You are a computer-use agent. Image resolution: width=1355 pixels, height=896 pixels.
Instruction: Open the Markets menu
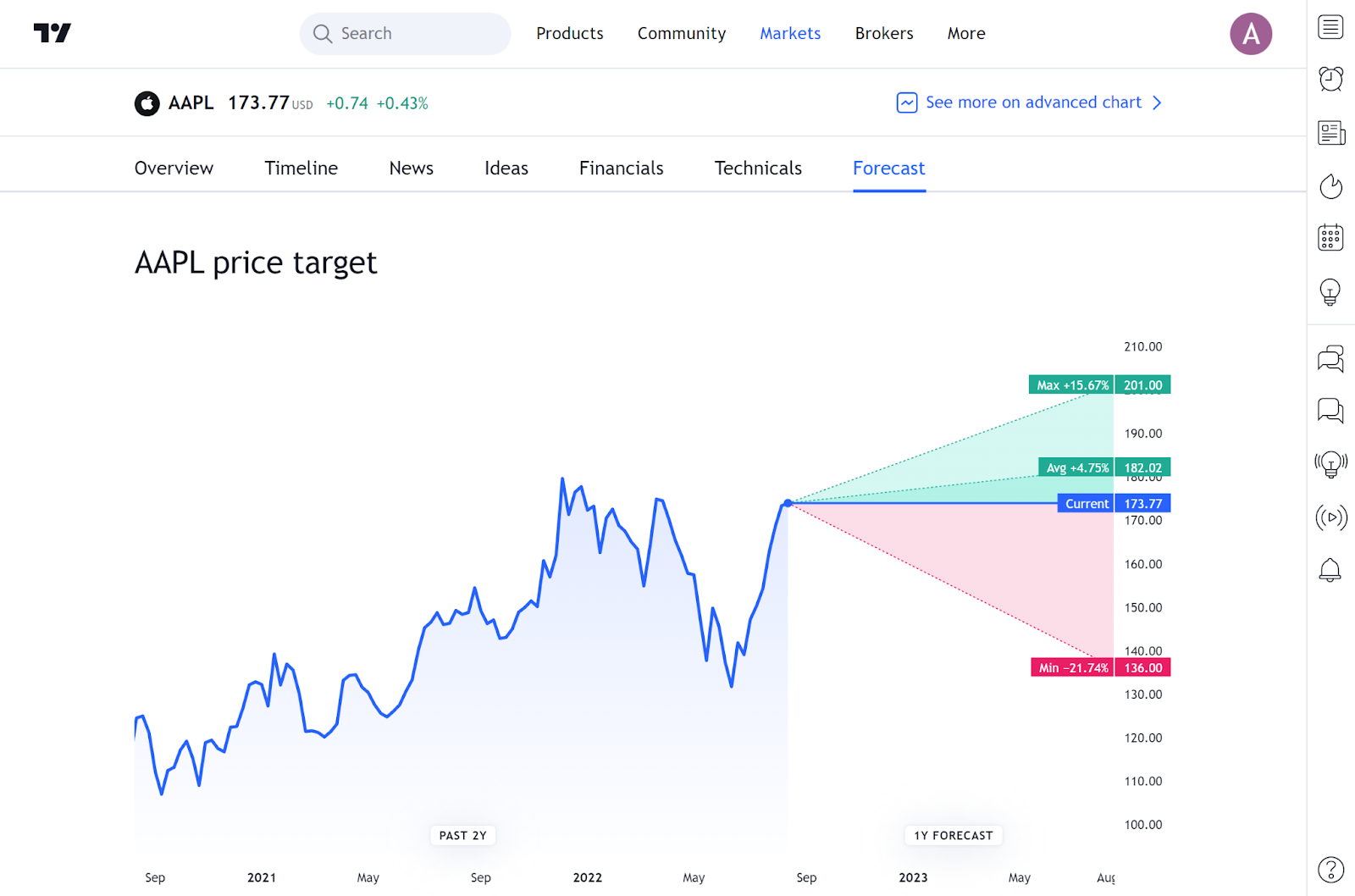tap(790, 33)
